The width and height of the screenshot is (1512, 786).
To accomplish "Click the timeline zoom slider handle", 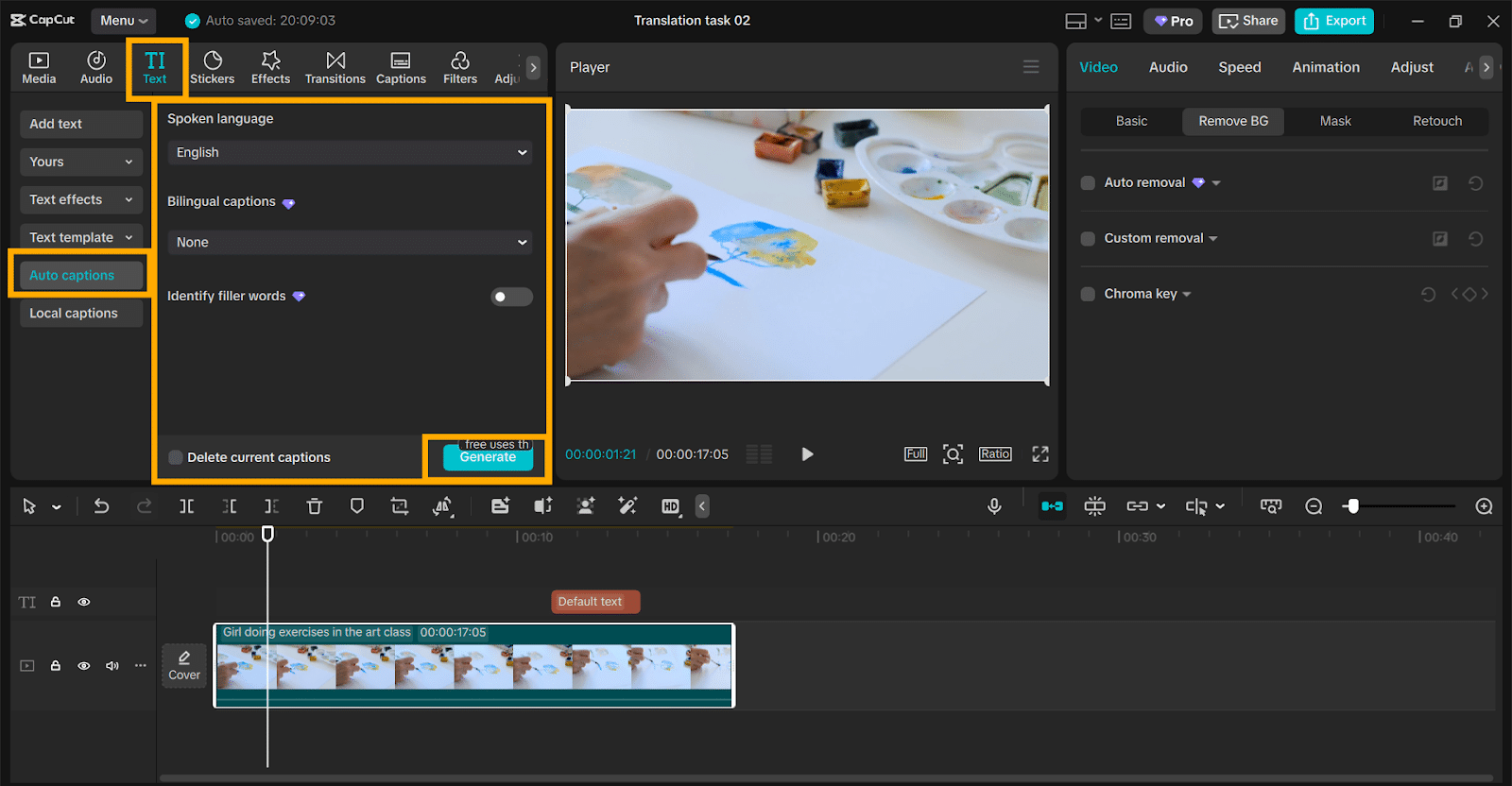I will (1352, 506).
